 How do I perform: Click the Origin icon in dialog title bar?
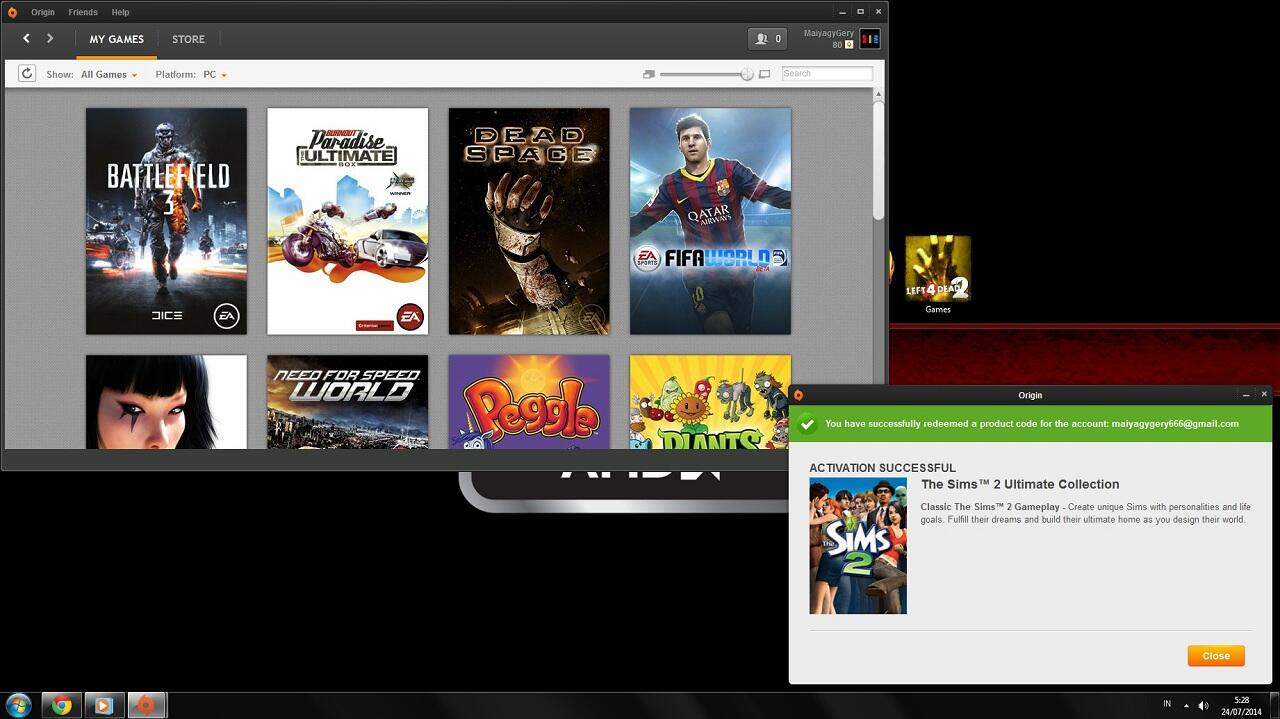pos(798,395)
